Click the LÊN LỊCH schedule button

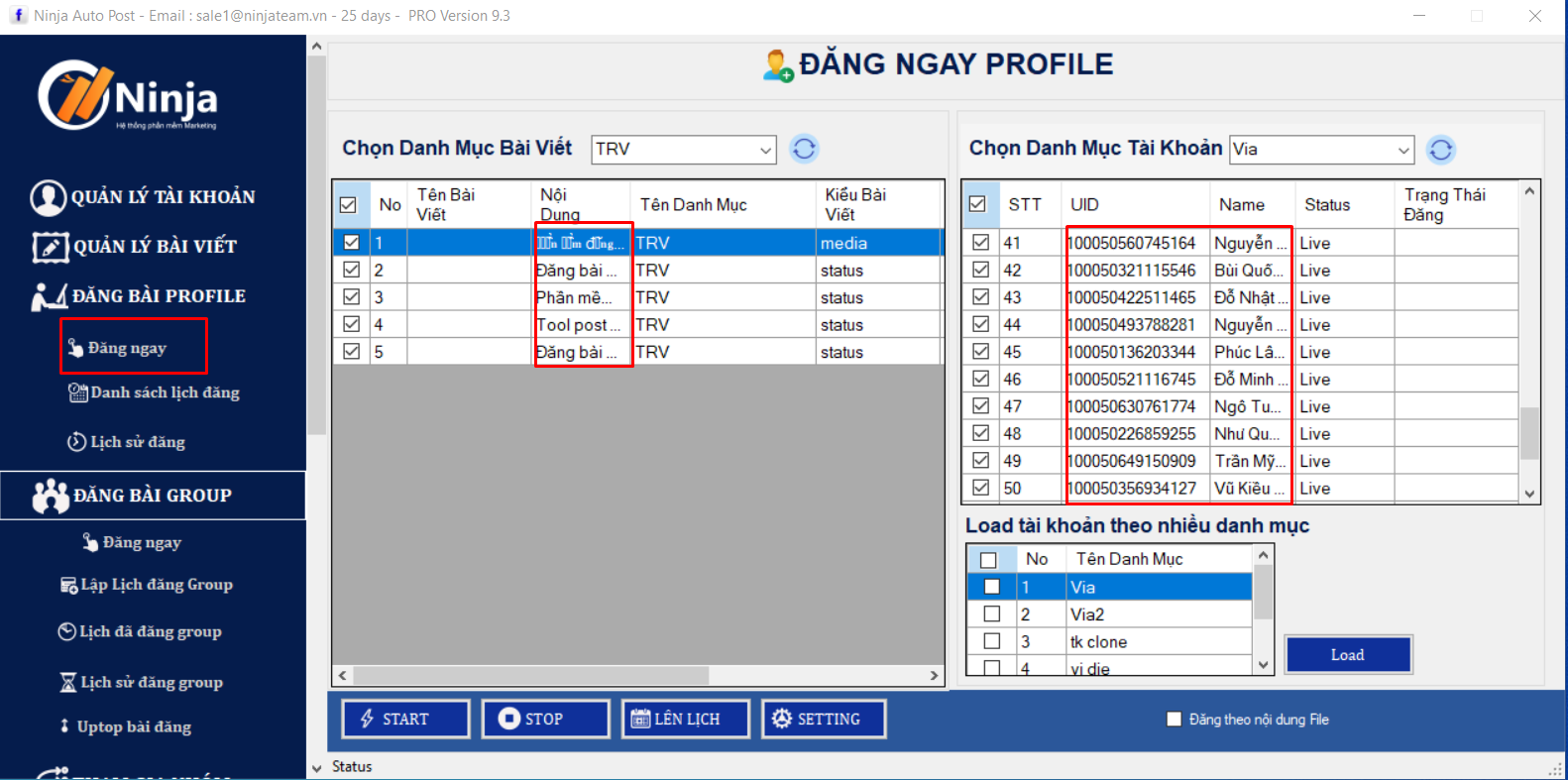(685, 719)
